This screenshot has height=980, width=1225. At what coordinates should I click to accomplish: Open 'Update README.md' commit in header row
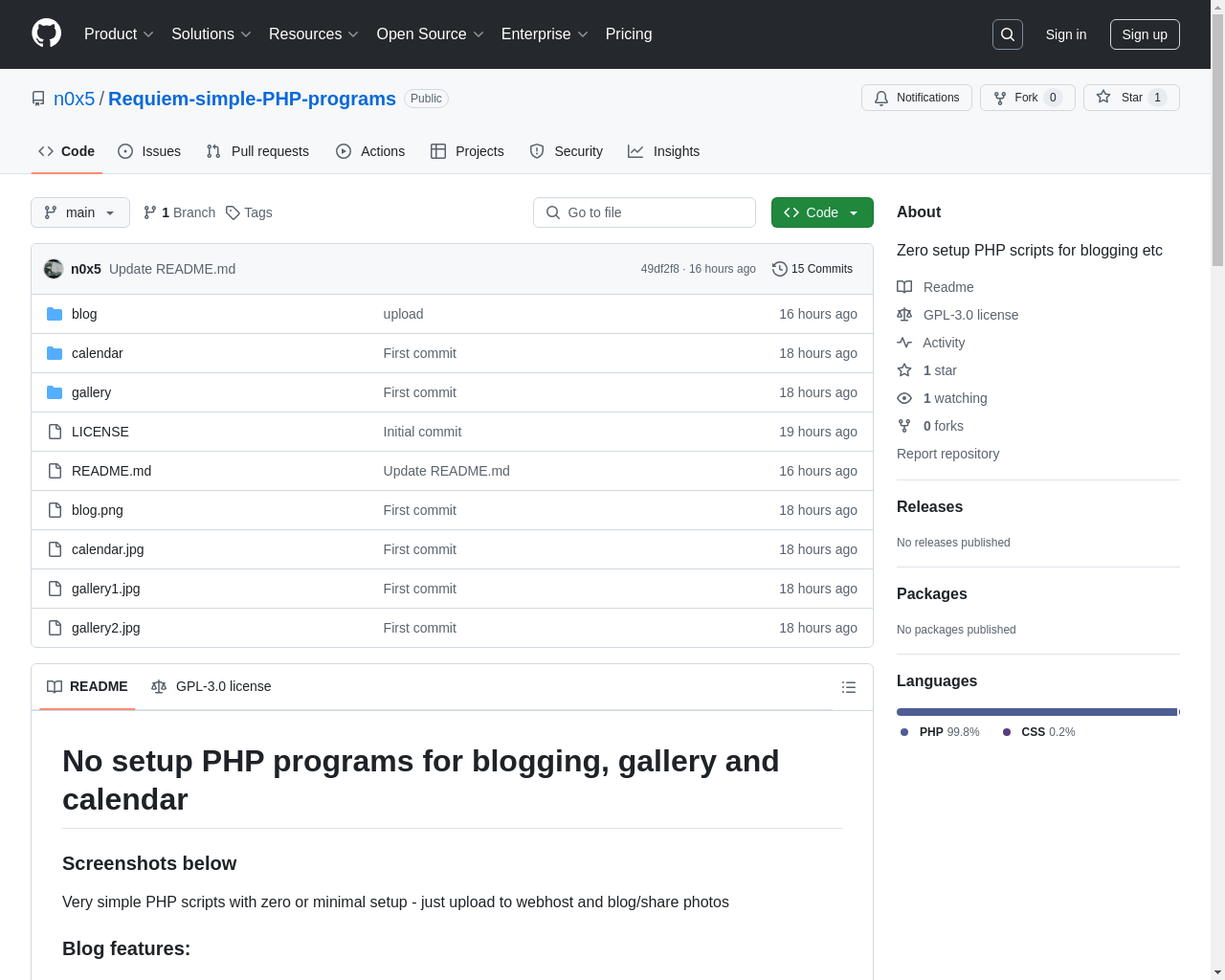tap(172, 269)
